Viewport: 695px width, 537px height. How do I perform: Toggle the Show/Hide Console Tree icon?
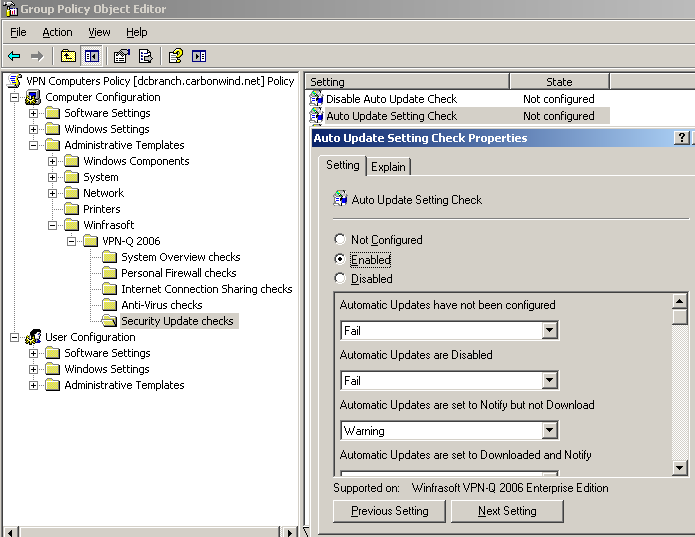[x=92, y=56]
